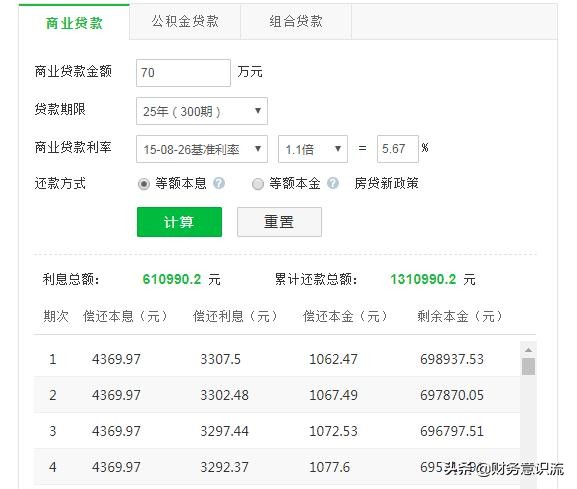
Task: Click the 期次 column header
Action: coord(56,316)
